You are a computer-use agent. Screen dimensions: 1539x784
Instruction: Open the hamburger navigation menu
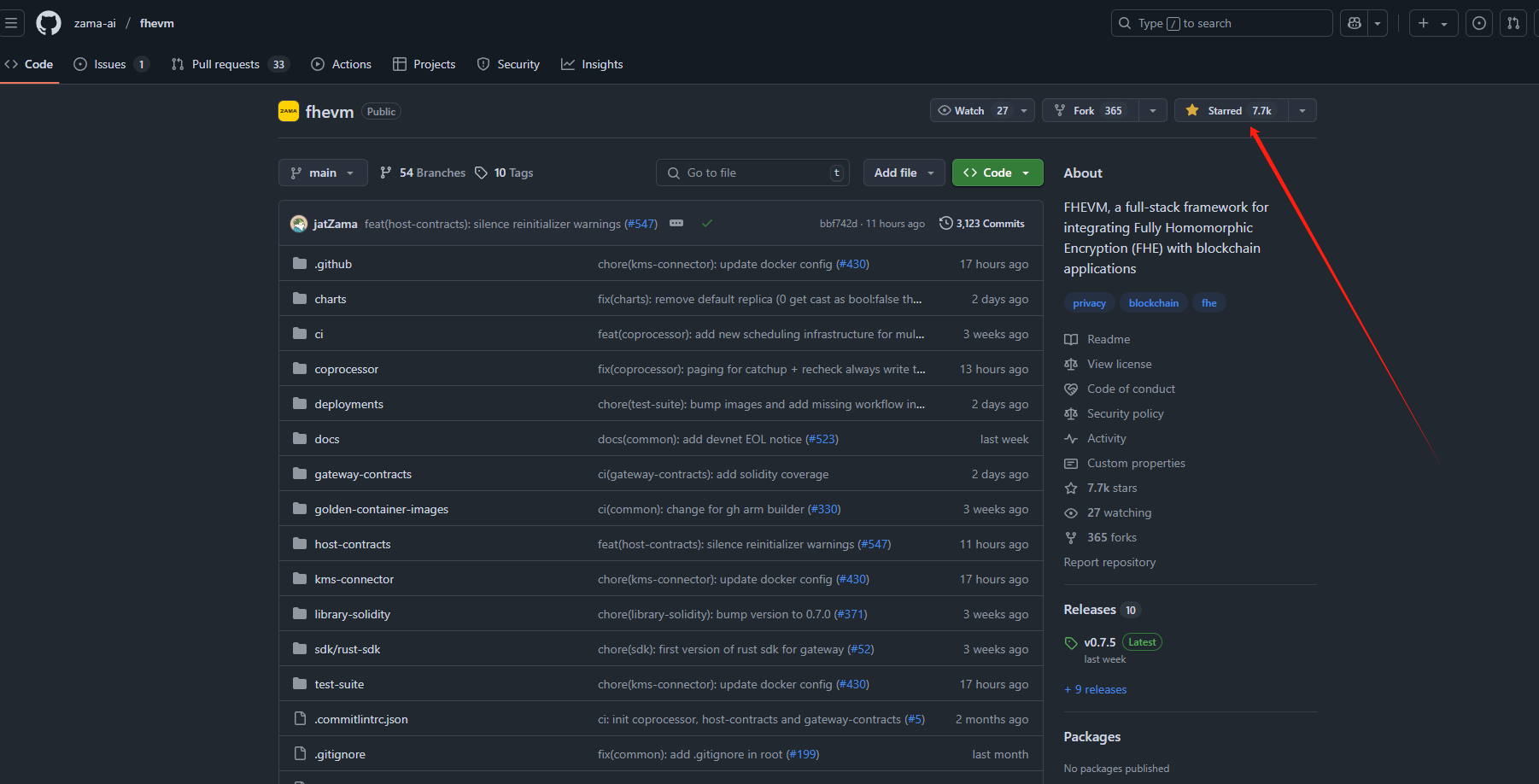pos(11,23)
